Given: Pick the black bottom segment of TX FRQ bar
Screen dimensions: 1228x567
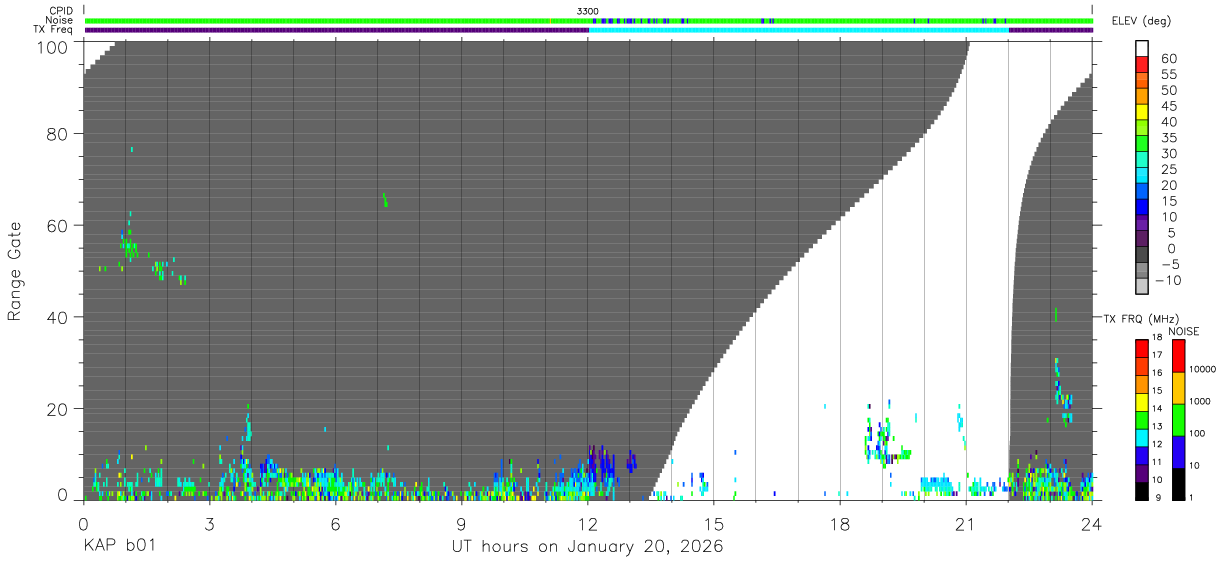Looking at the screenshot, I should coord(1141,490).
